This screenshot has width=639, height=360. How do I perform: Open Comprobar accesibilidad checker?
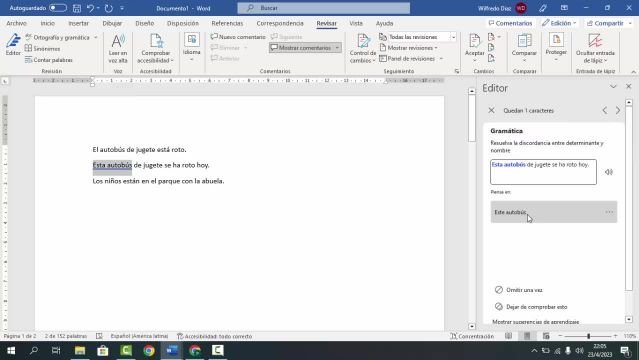[156, 48]
